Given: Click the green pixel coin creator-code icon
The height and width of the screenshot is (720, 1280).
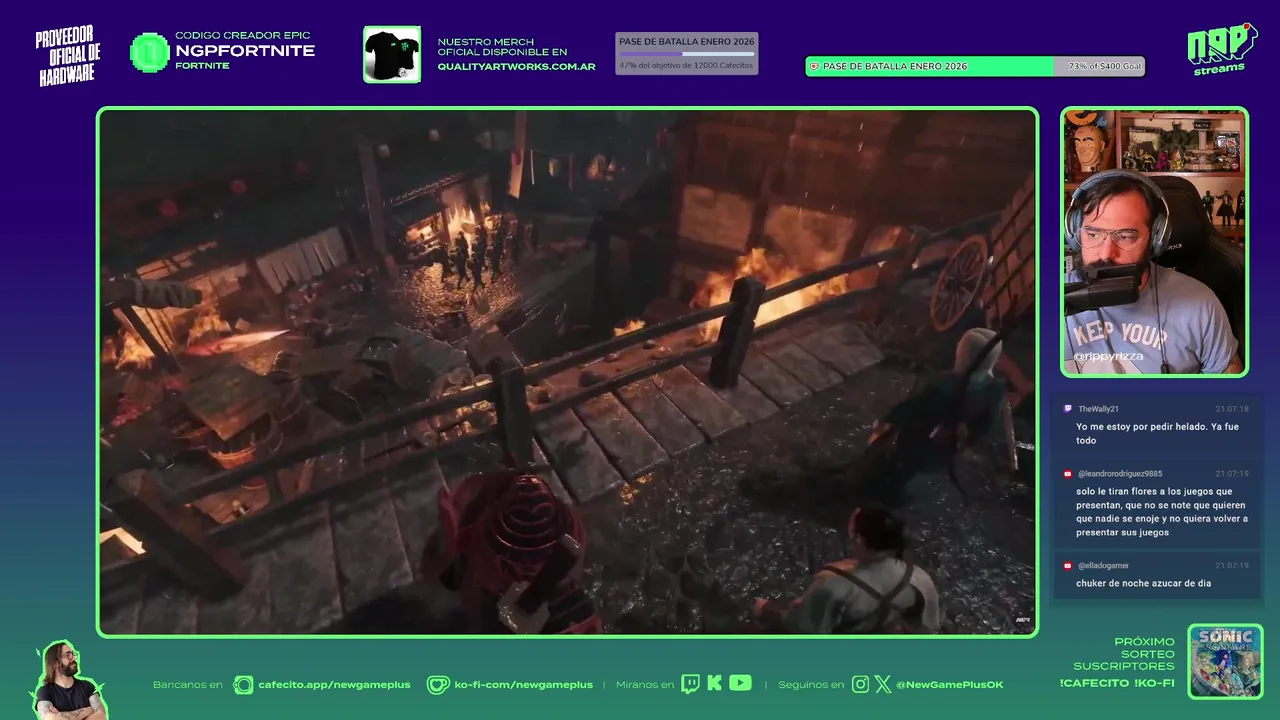Looking at the screenshot, I should click(x=150, y=52).
